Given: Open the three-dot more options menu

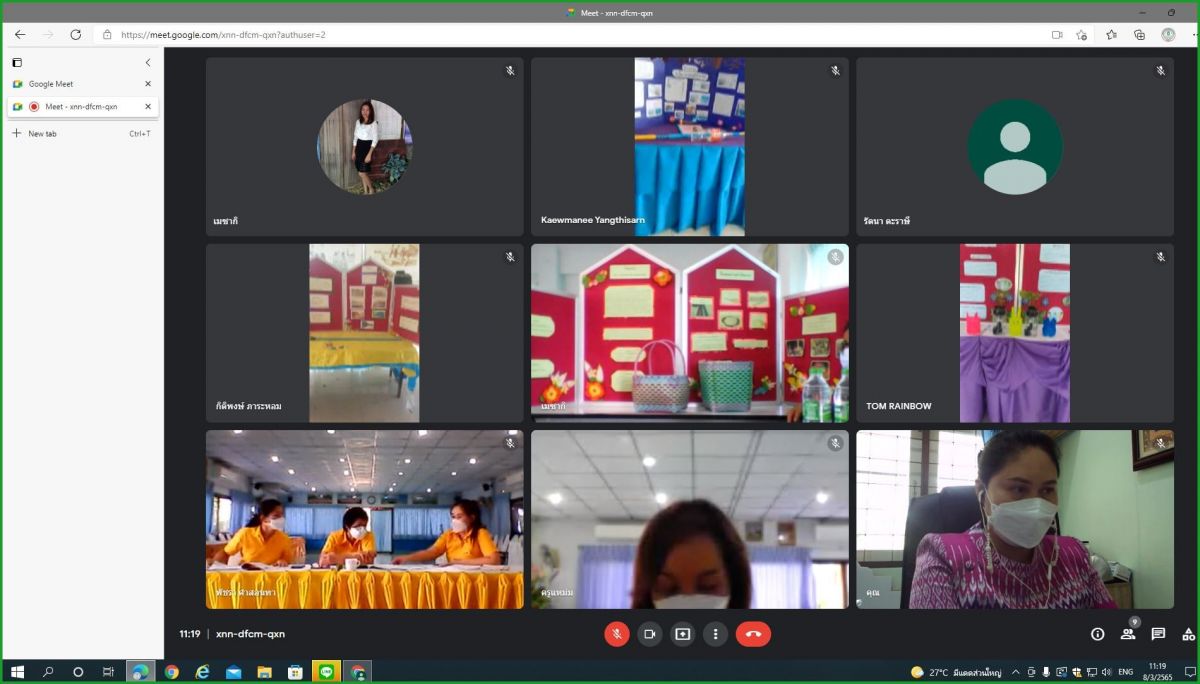Looking at the screenshot, I should [x=715, y=634].
